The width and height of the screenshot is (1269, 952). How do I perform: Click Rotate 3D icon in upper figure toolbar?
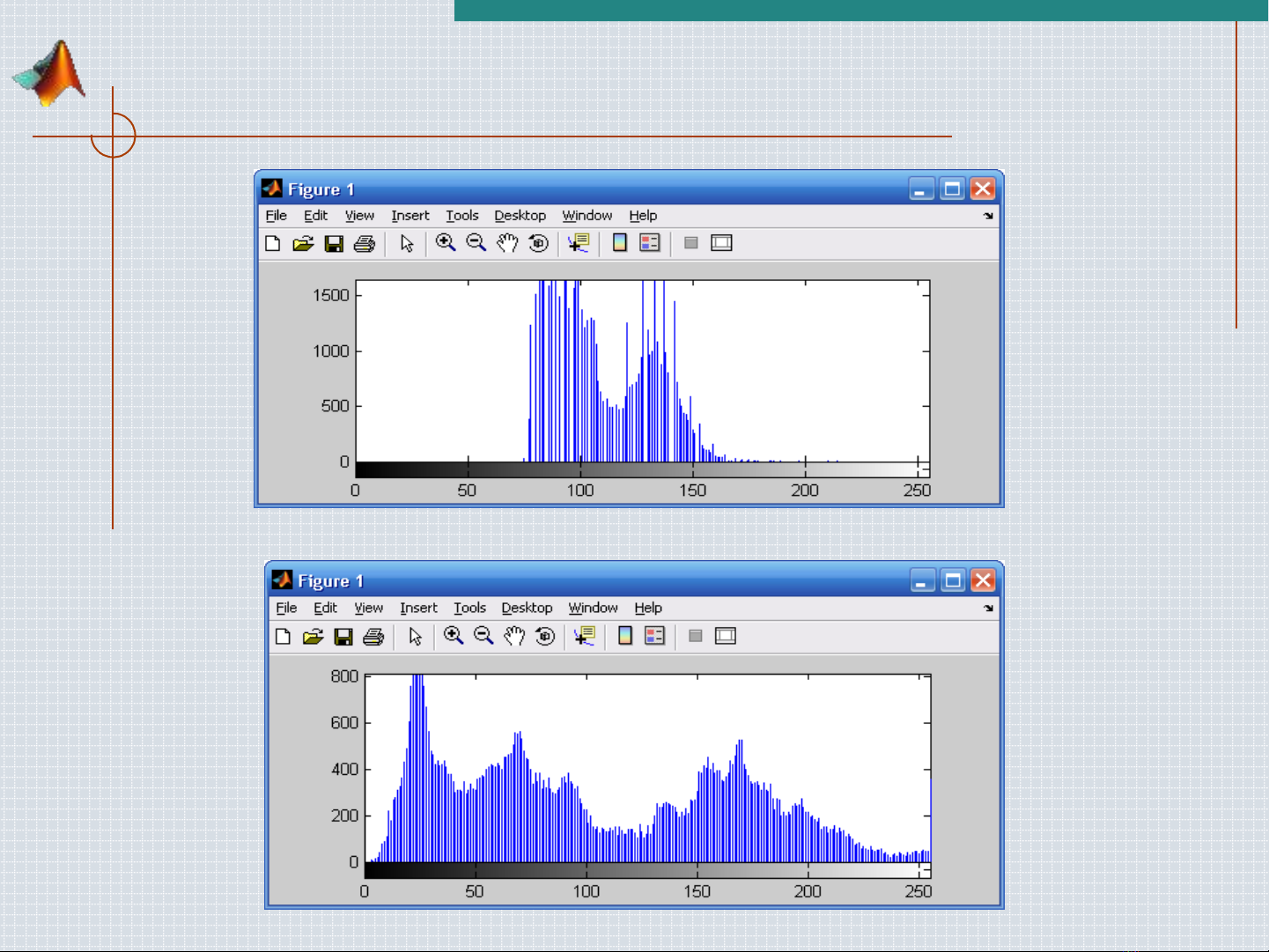click(x=538, y=243)
